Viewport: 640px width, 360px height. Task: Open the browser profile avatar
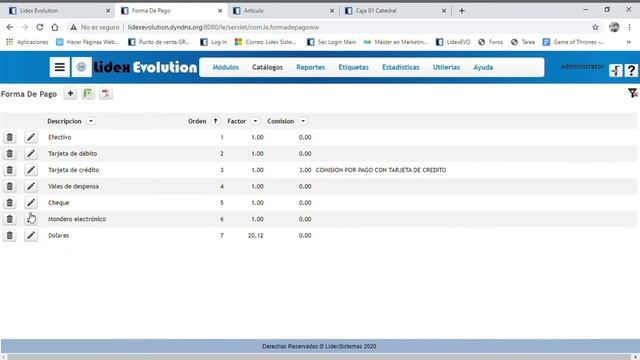click(614, 27)
